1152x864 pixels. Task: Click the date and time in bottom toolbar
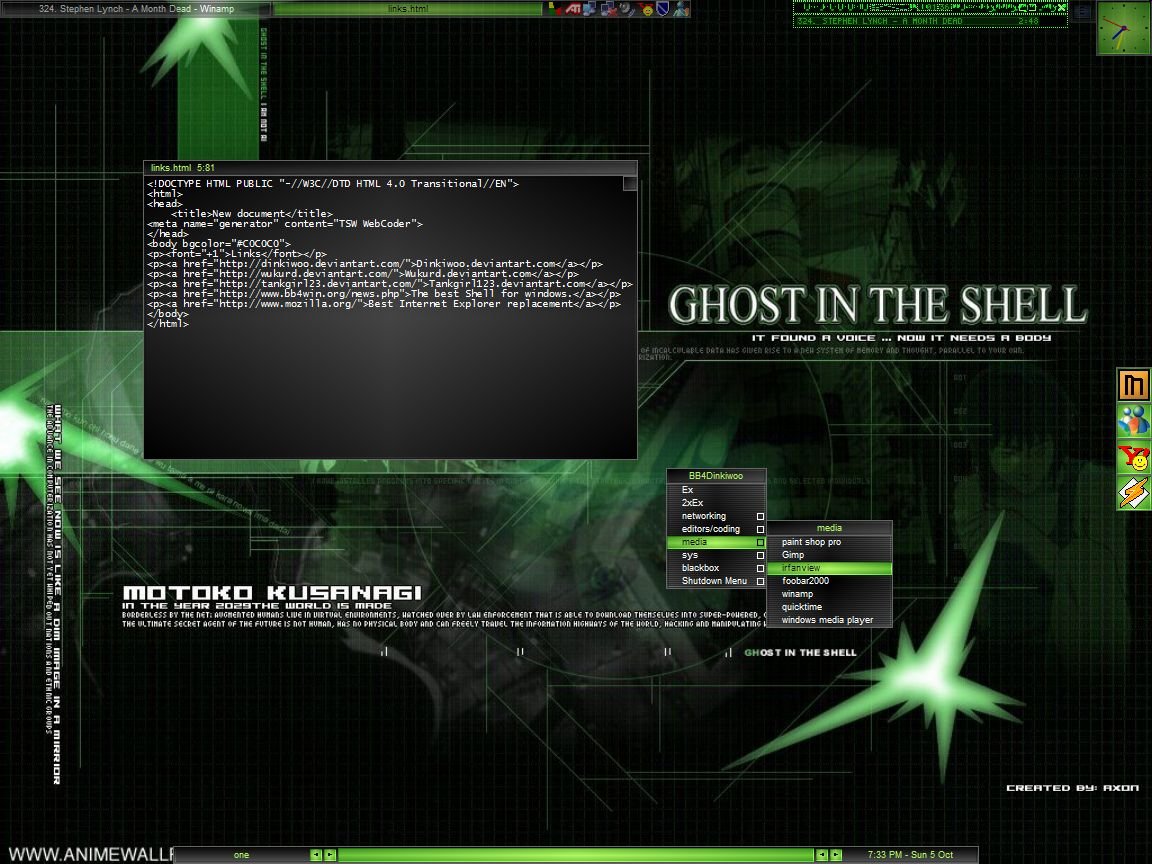coord(910,854)
